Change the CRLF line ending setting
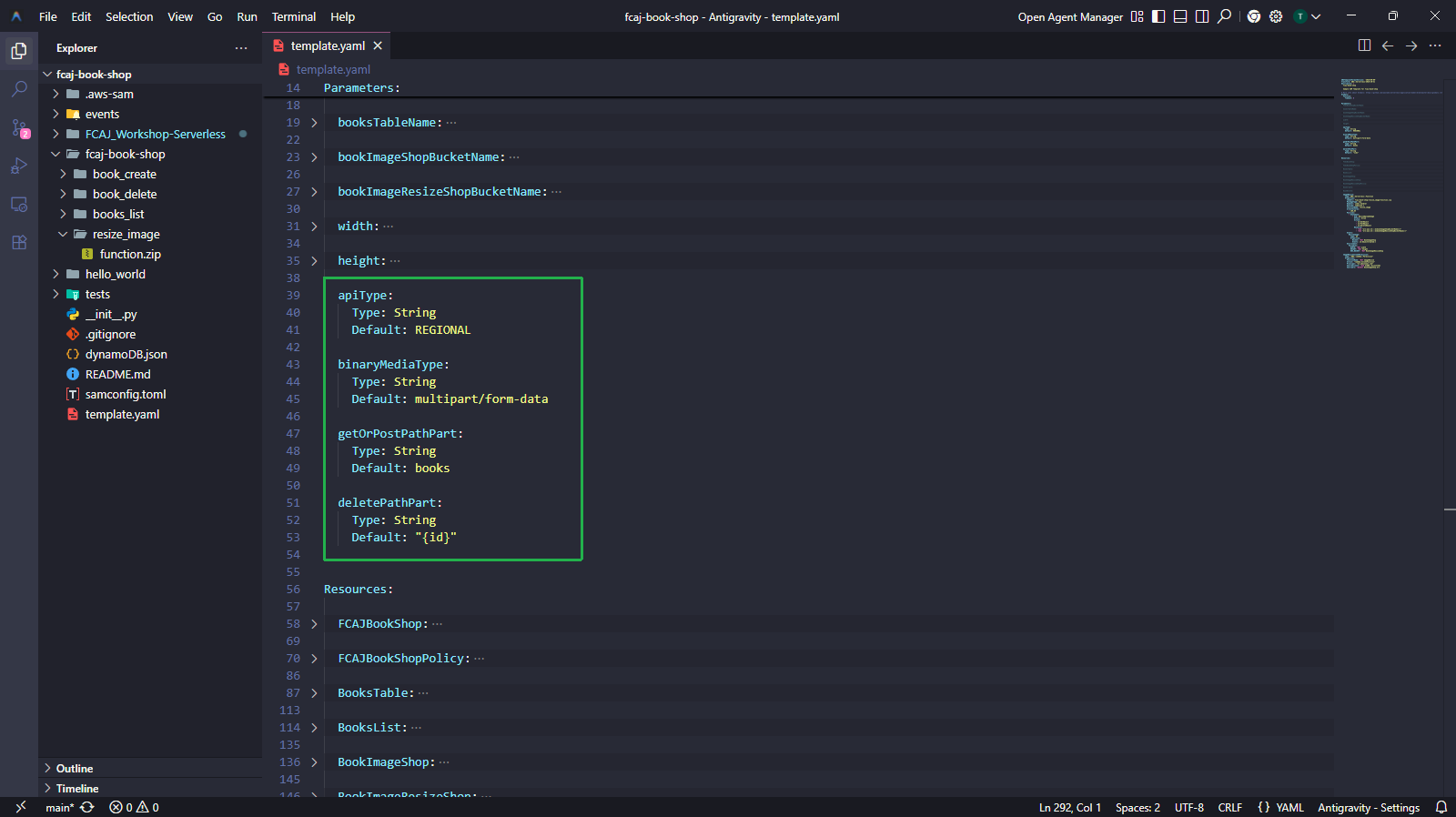 pyautogui.click(x=1229, y=807)
